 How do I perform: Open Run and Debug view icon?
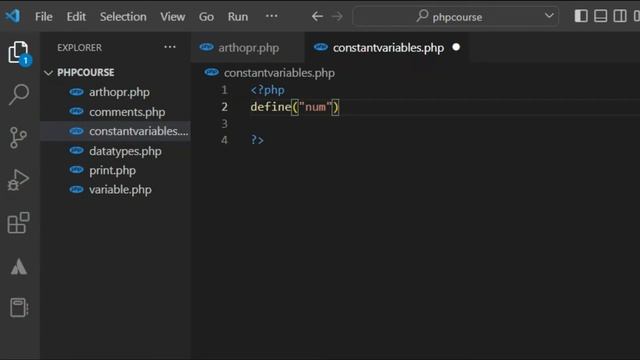point(18,180)
